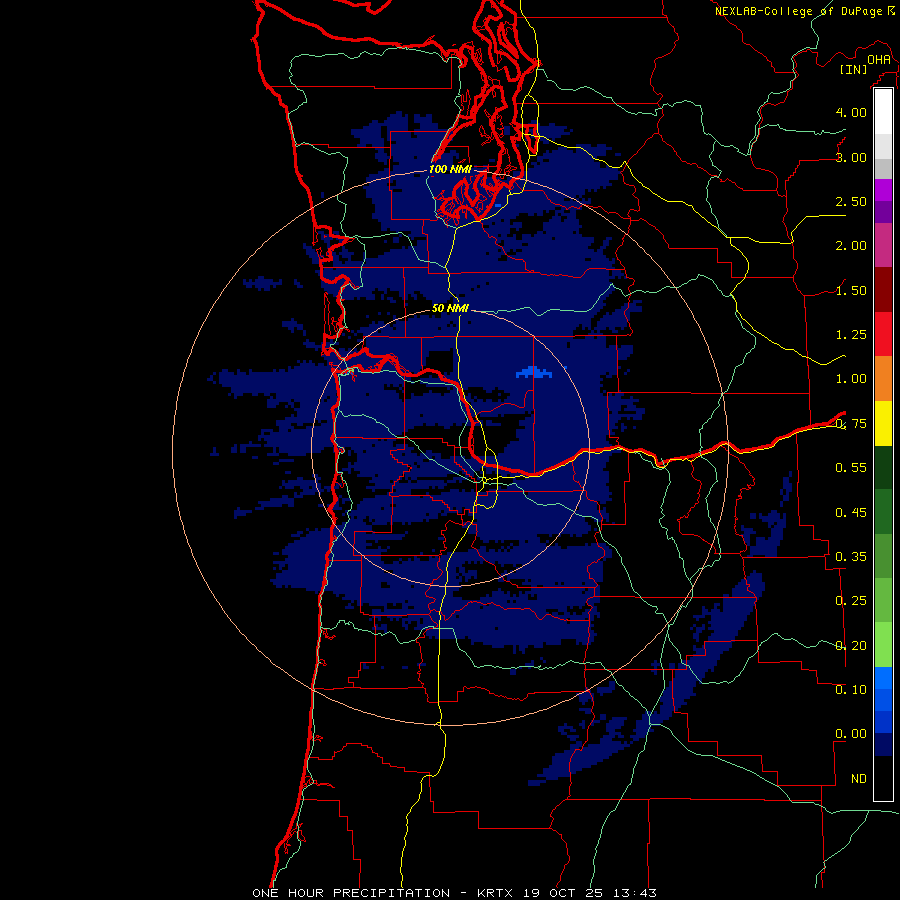Click the pink 2.00 legend color block
900x900 pixels.
click(x=883, y=245)
